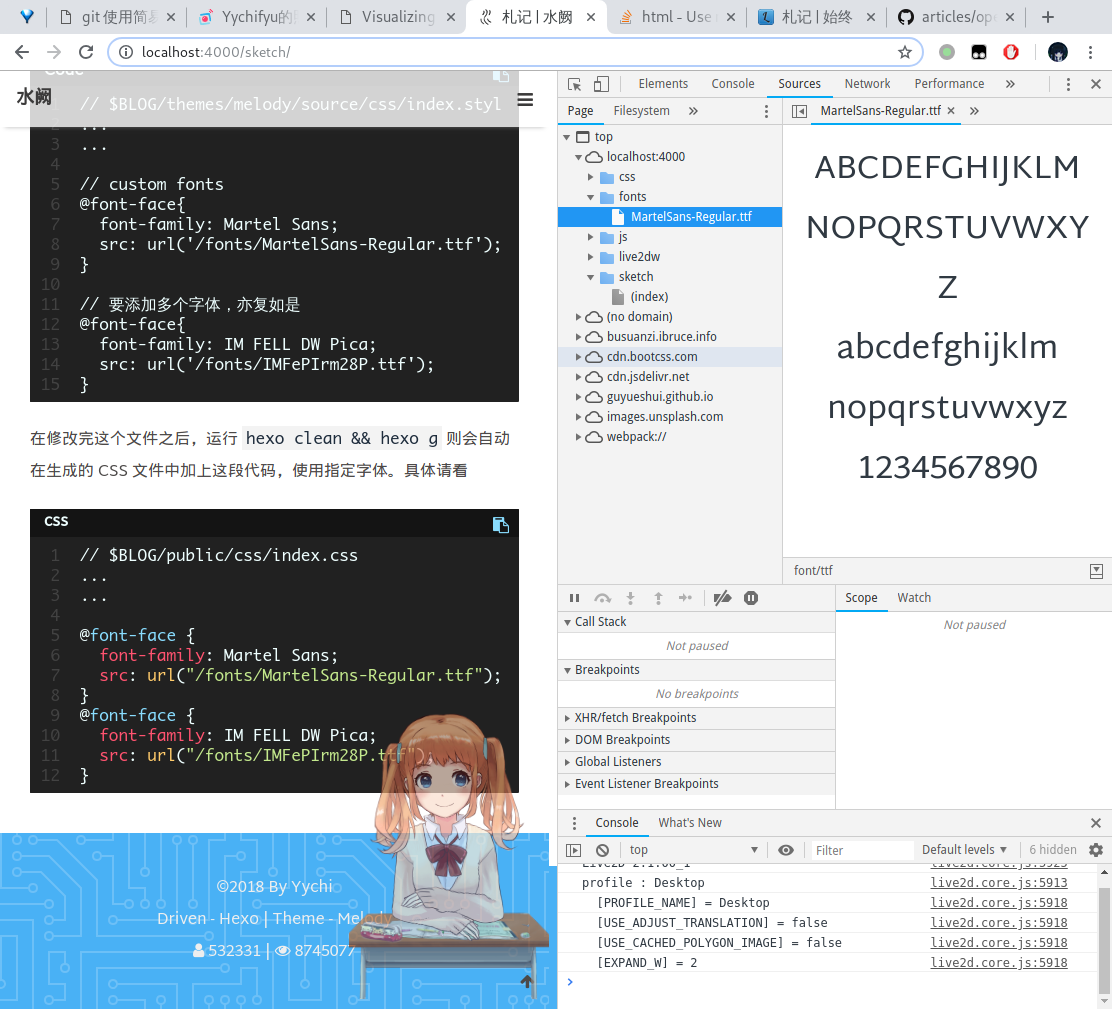Click the step out of function icon

[x=659, y=597]
